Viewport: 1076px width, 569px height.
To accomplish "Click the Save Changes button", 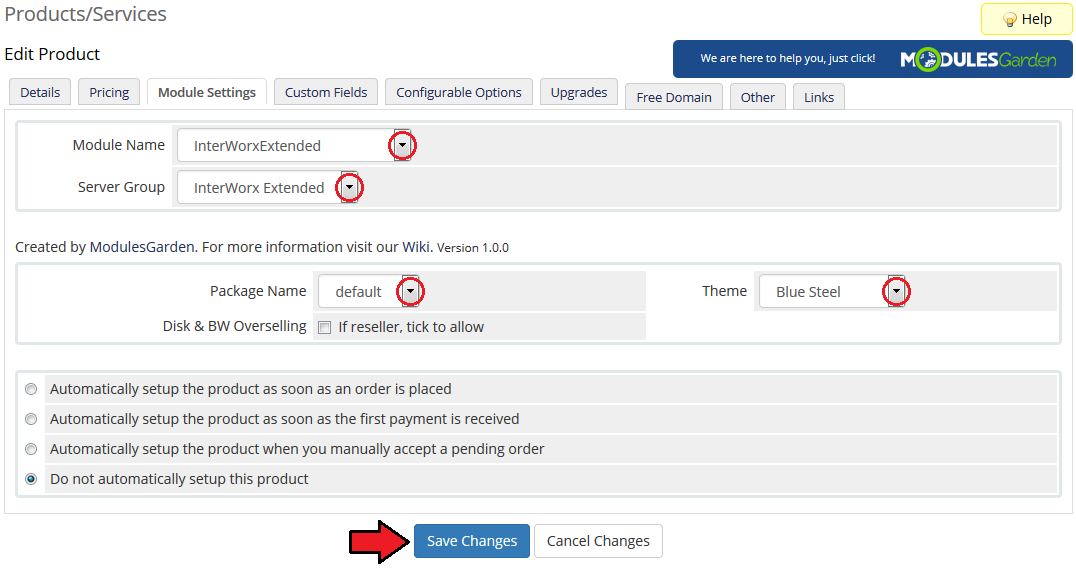I will [x=471, y=541].
